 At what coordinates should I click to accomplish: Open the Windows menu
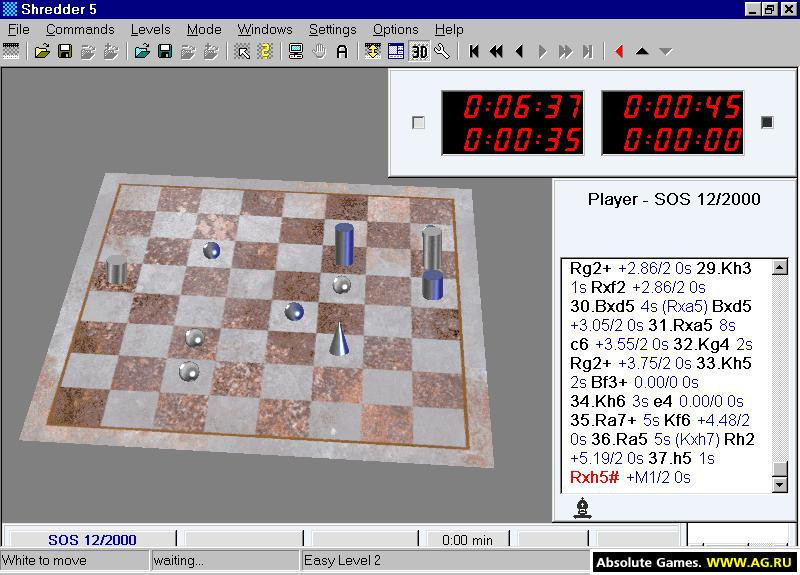click(x=265, y=30)
